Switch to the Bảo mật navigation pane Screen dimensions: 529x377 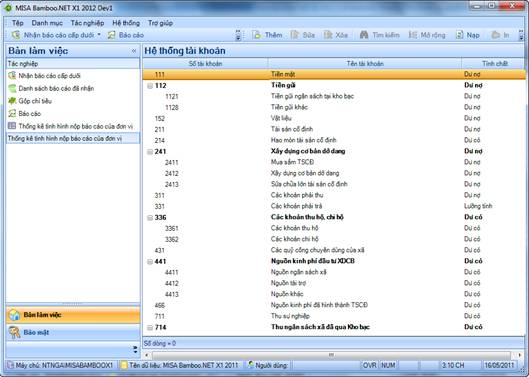pos(73,332)
